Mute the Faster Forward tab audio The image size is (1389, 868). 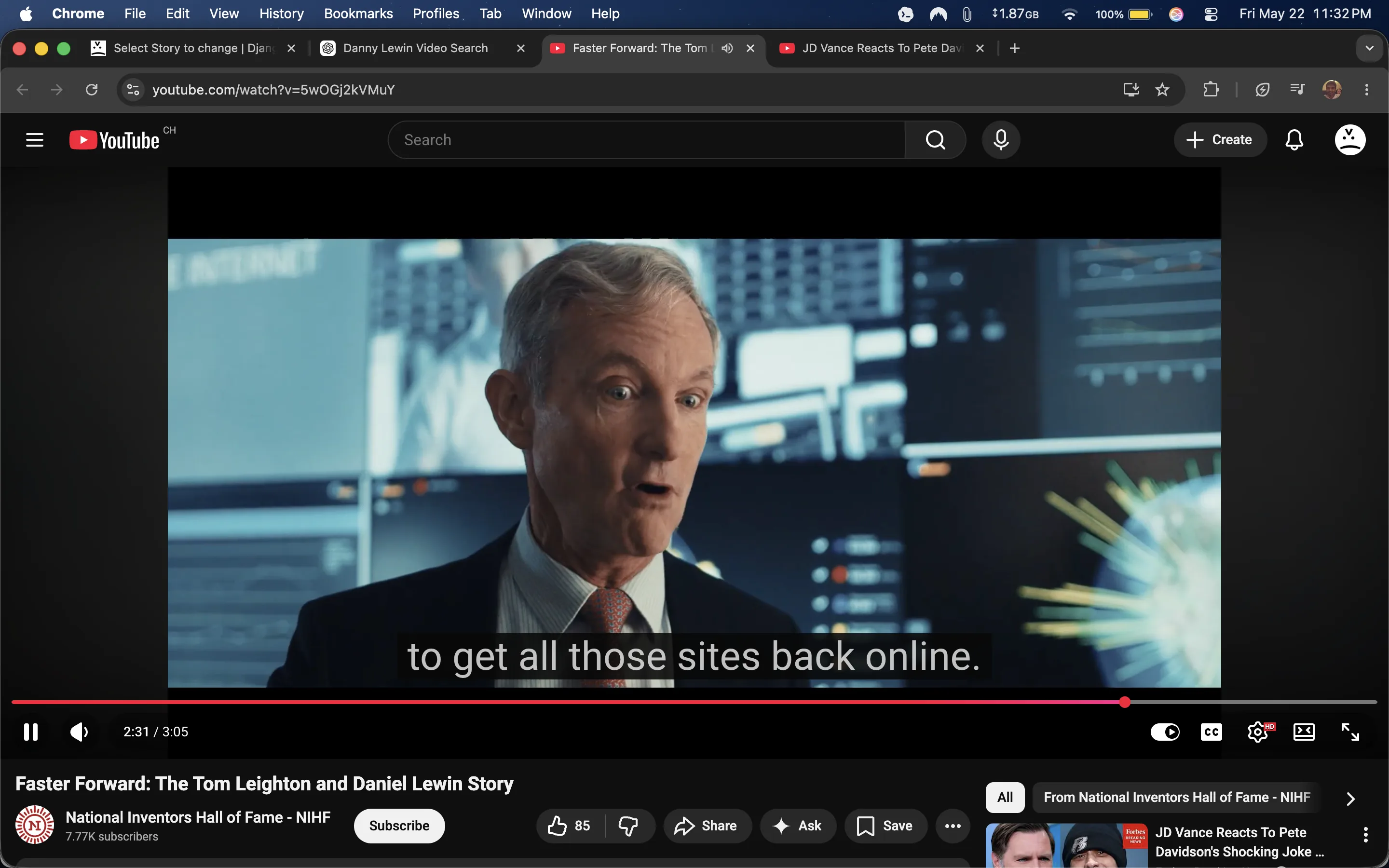(x=727, y=48)
